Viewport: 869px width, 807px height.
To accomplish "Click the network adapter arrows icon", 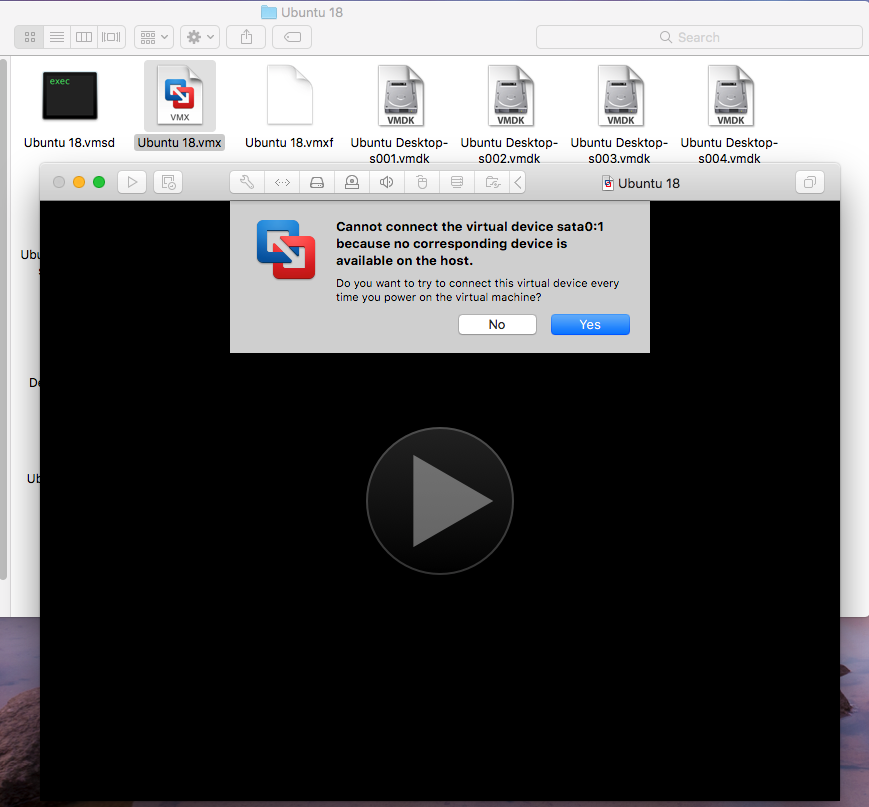I will pyautogui.click(x=282, y=182).
